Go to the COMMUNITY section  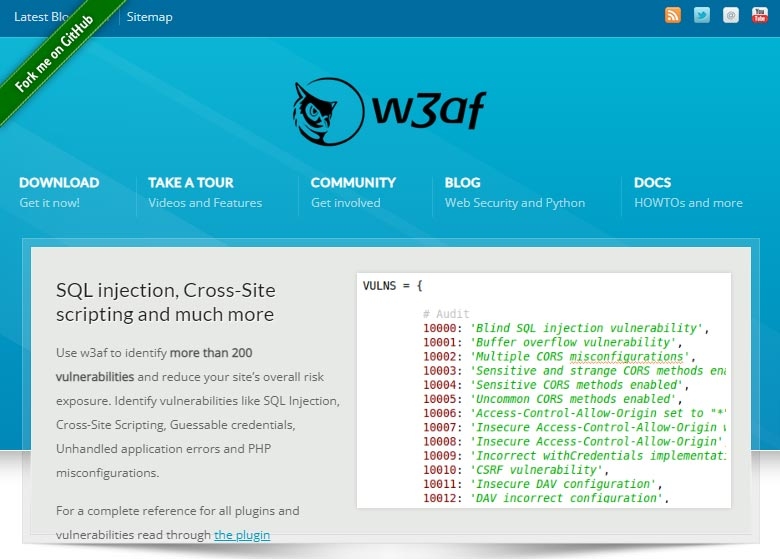click(353, 183)
